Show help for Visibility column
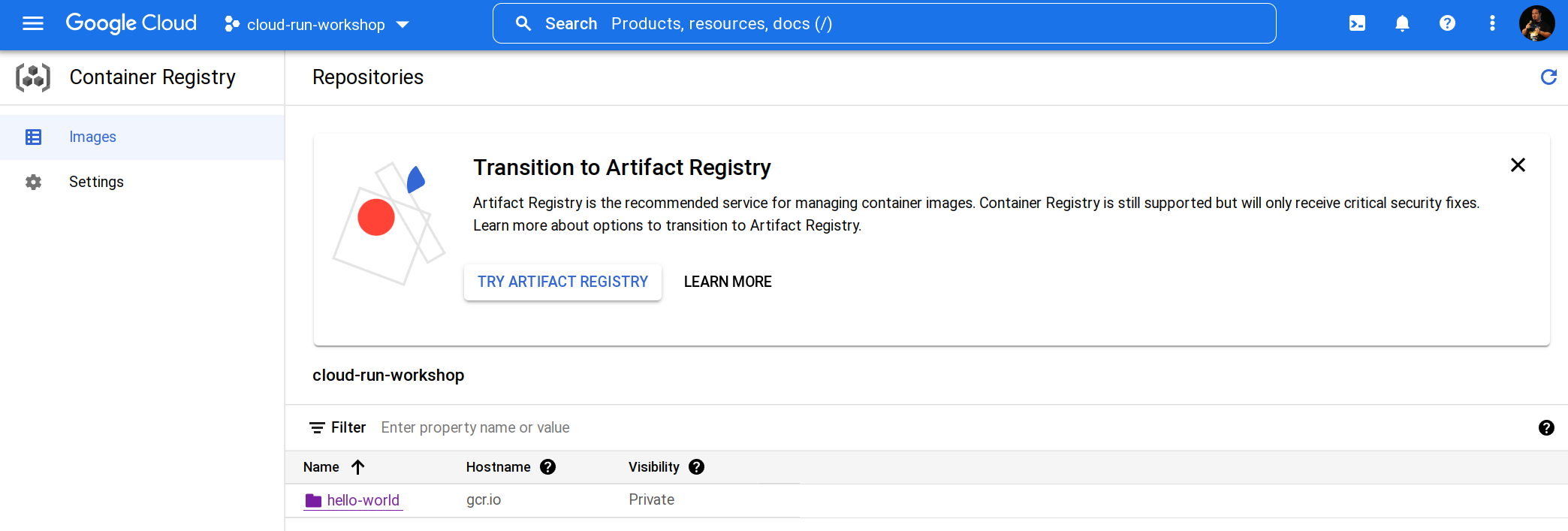The image size is (1568, 531). click(697, 467)
